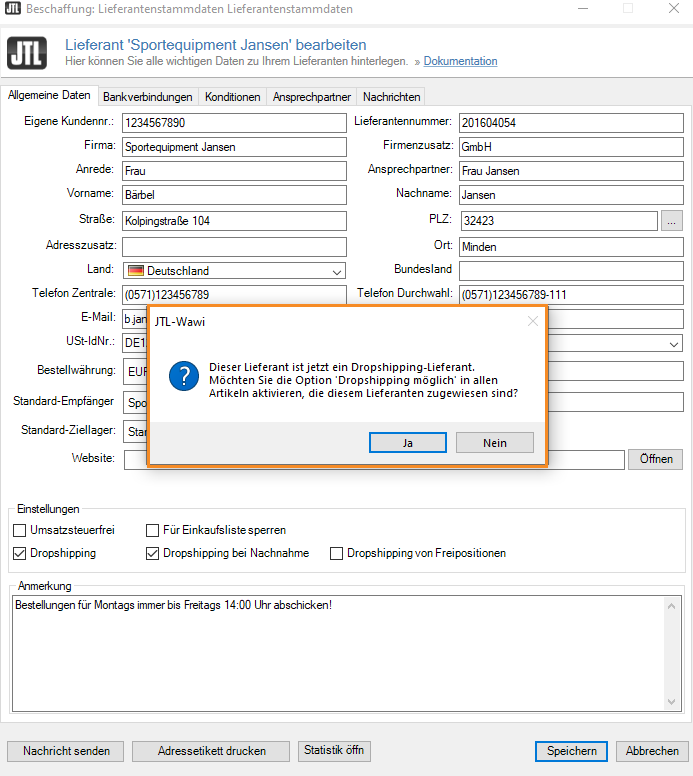Viewport: 693px width, 776px height.
Task: Click the Telefon Zentrale field
Action: click(234, 294)
